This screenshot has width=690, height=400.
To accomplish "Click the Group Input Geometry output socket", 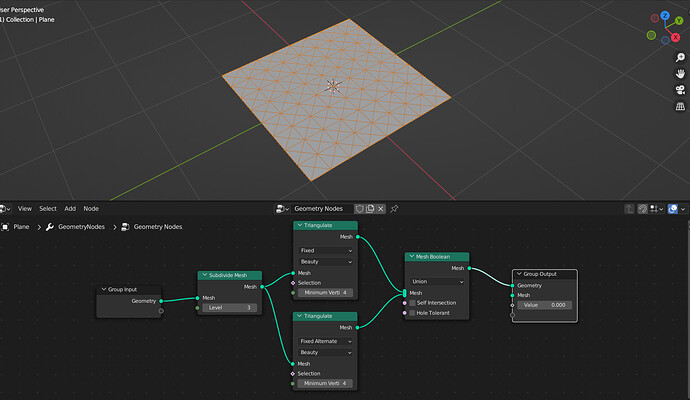I will coord(161,301).
